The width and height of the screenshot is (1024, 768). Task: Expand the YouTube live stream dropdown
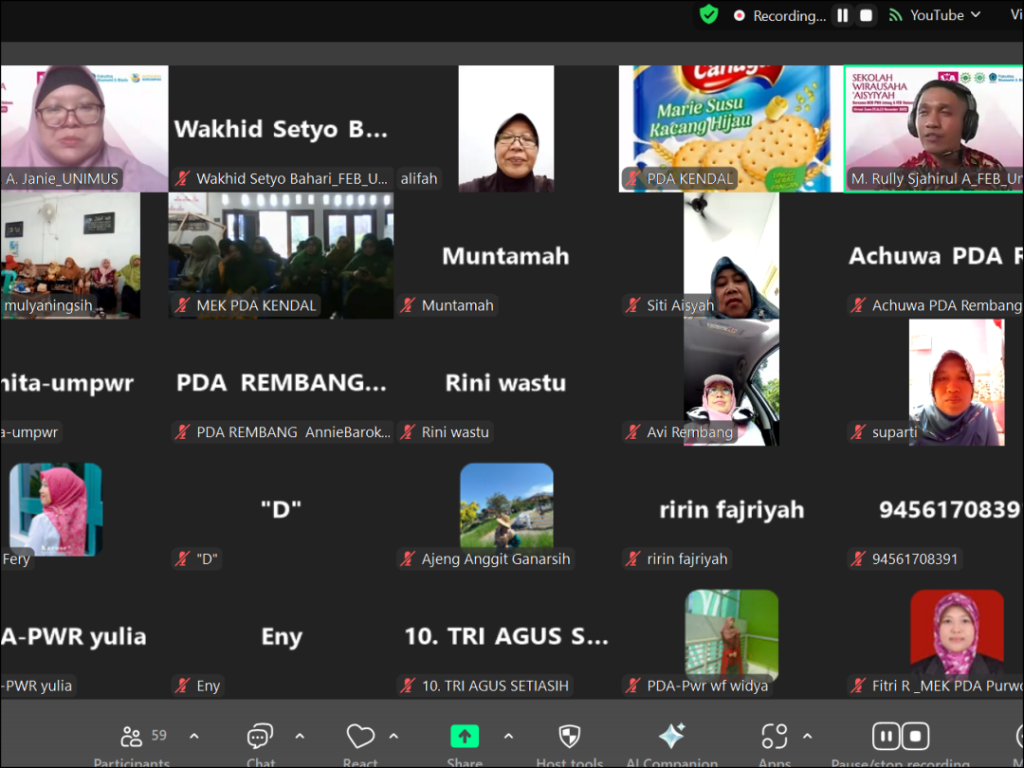point(975,15)
